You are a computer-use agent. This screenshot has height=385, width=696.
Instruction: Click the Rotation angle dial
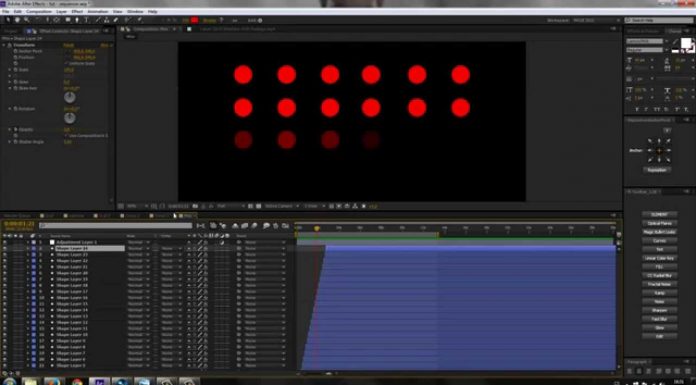pos(70,118)
